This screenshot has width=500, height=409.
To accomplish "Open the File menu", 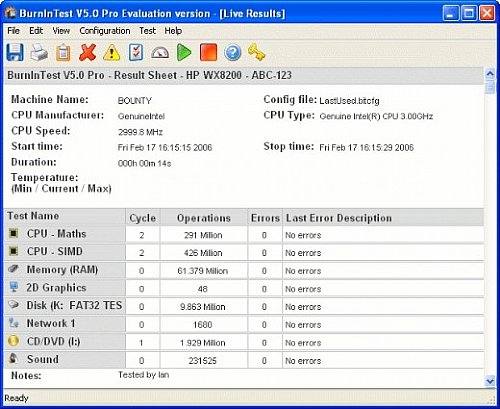I will click(13, 31).
